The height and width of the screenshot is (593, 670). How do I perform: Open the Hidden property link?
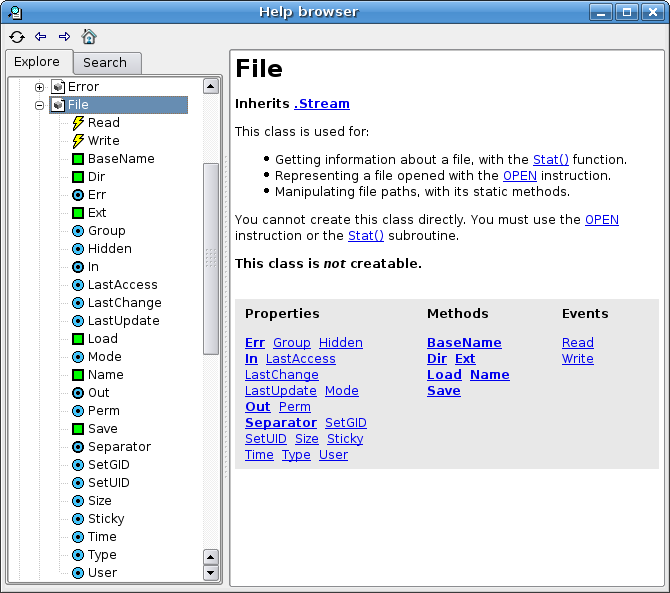click(x=341, y=343)
